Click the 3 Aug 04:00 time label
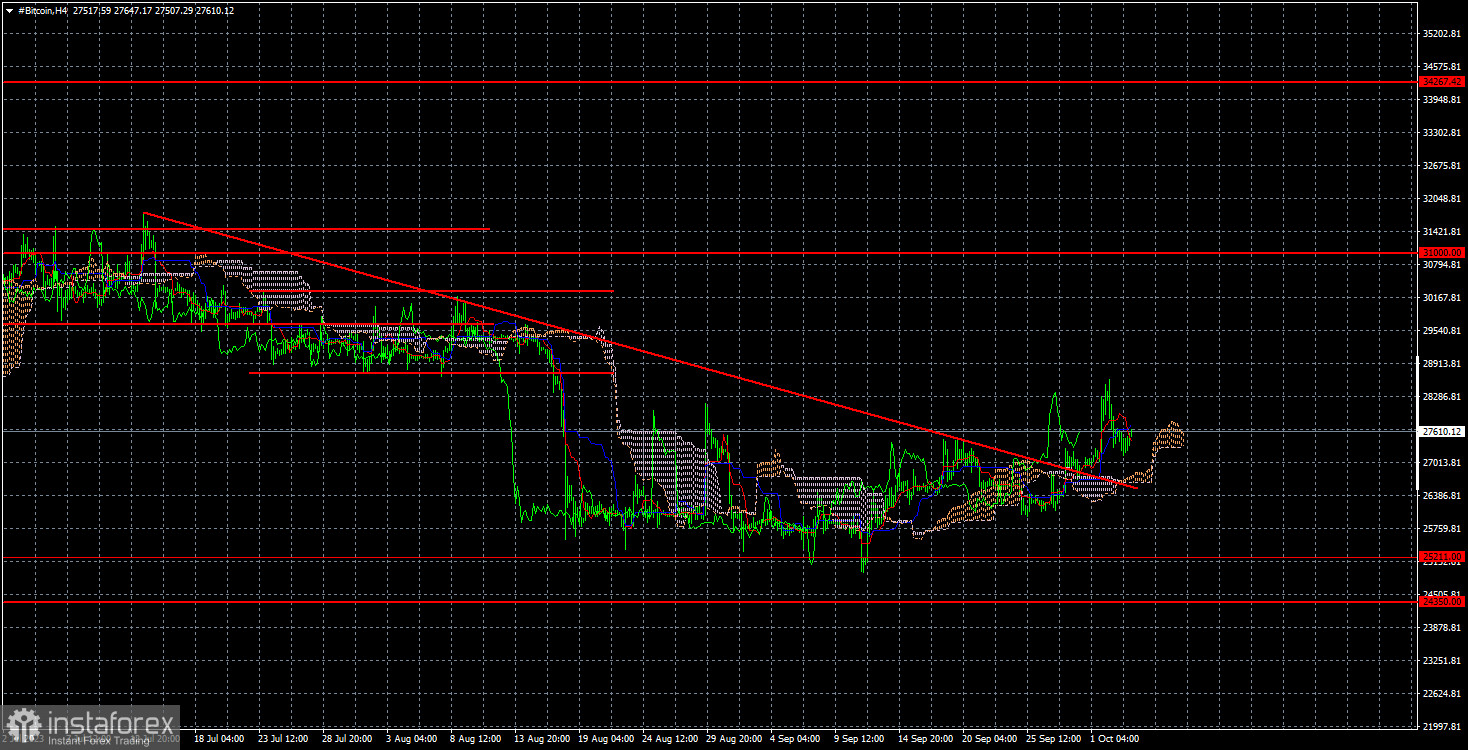 click(x=411, y=739)
